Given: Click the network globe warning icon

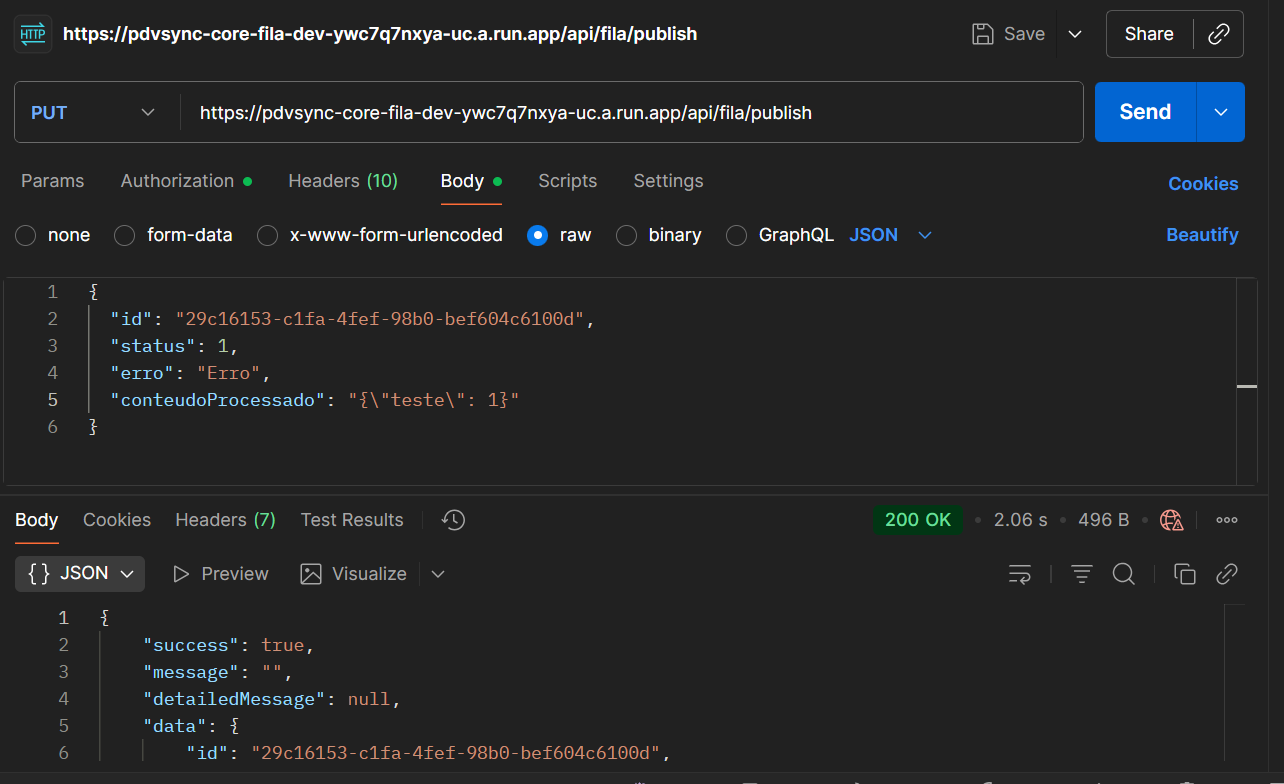Looking at the screenshot, I should click(x=1171, y=520).
